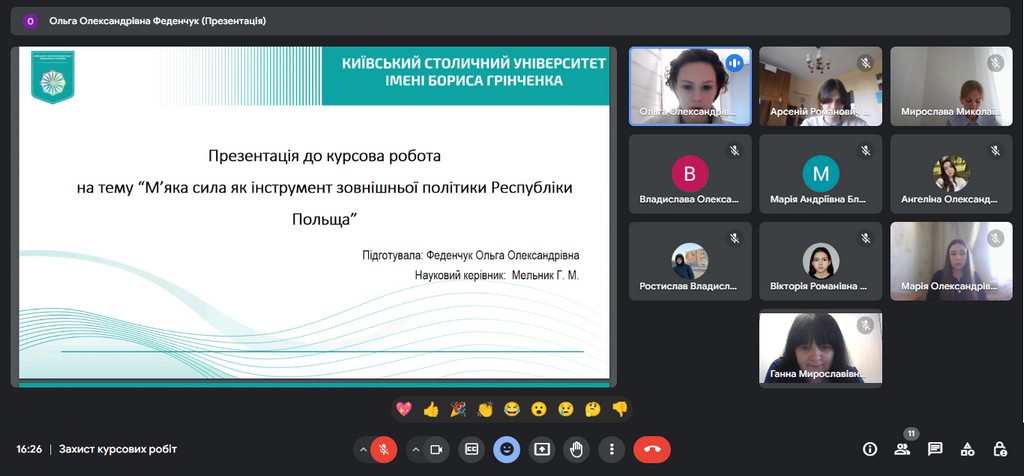The height and width of the screenshot is (476, 1024).
Task: Unmute the microphone with the red mic button
Action: (x=383, y=449)
